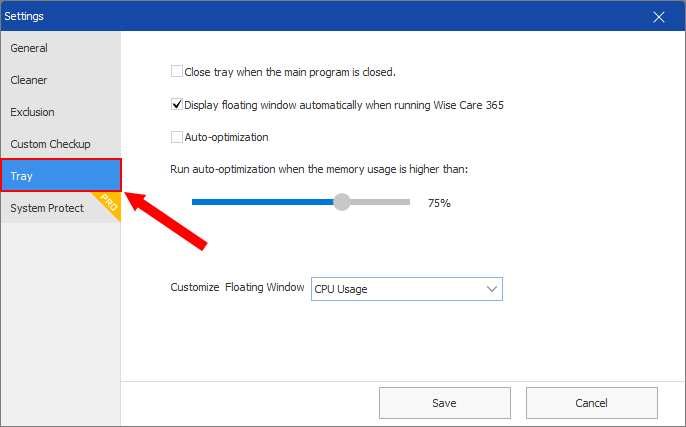
Task: Click the blue portion of the memory slider
Action: click(262, 202)
